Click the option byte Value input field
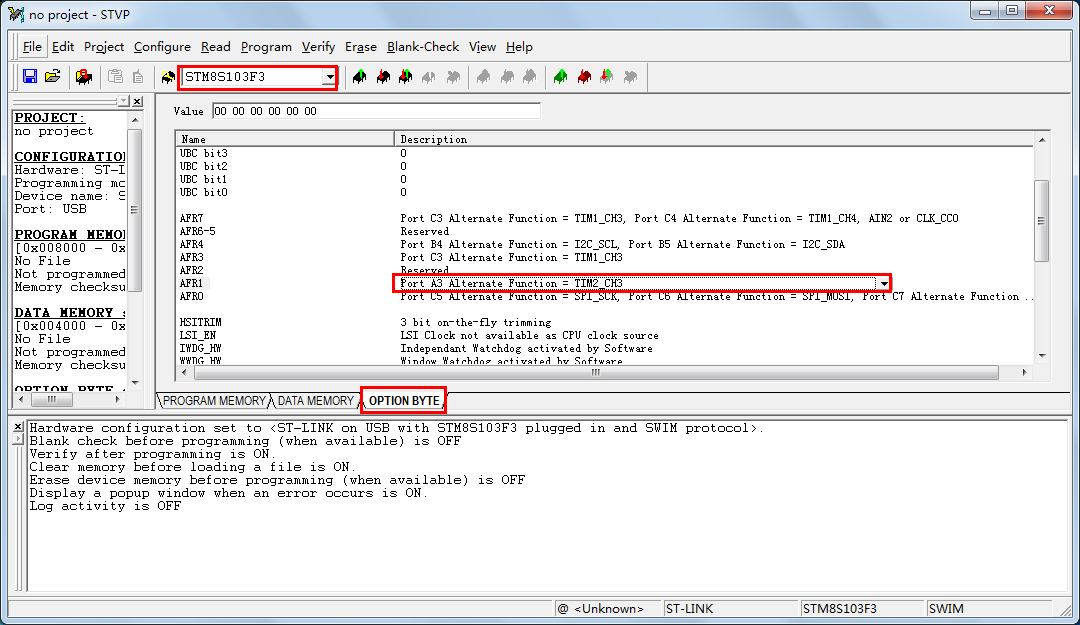 (376, 111)
